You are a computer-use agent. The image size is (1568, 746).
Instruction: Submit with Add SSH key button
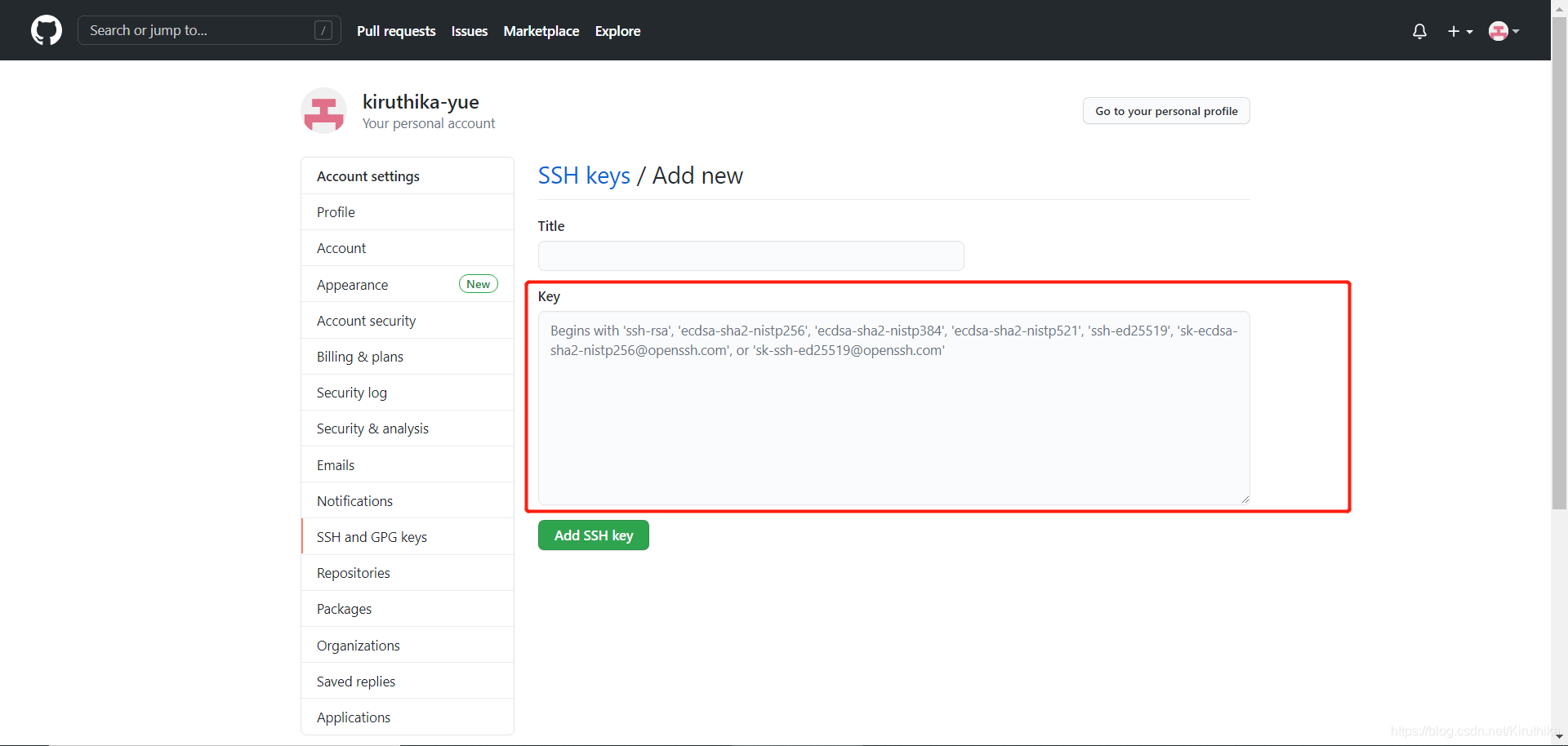pos(594,535)
